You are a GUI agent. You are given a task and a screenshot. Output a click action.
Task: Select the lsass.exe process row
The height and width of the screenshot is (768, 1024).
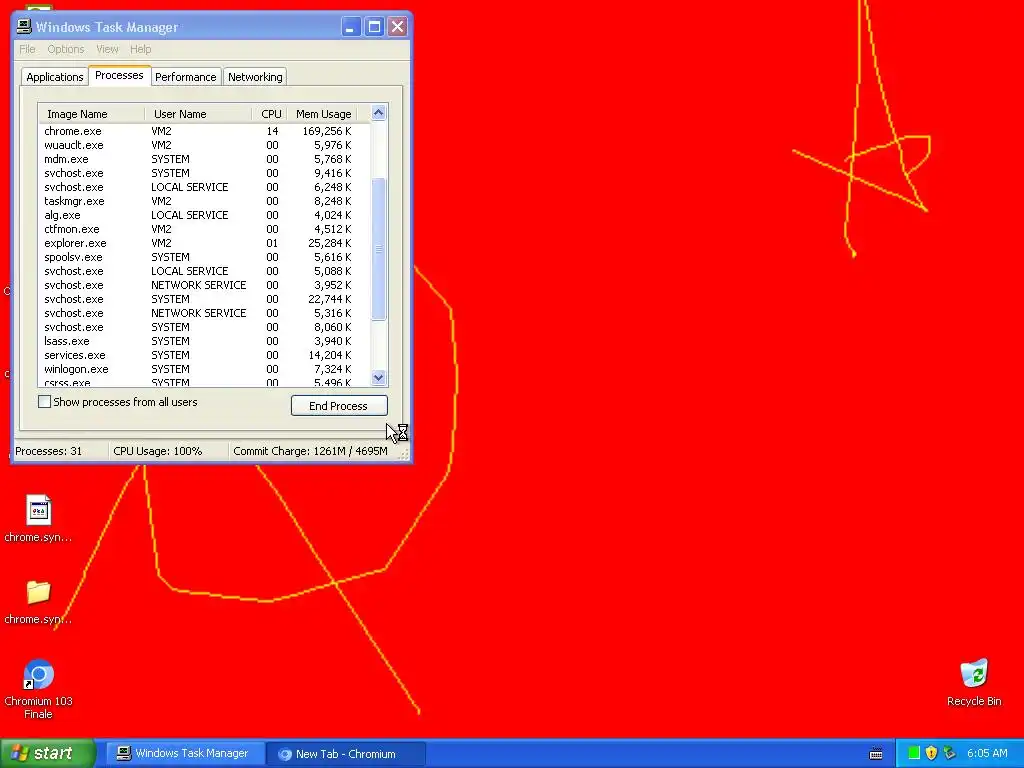[x=204, y=341]
